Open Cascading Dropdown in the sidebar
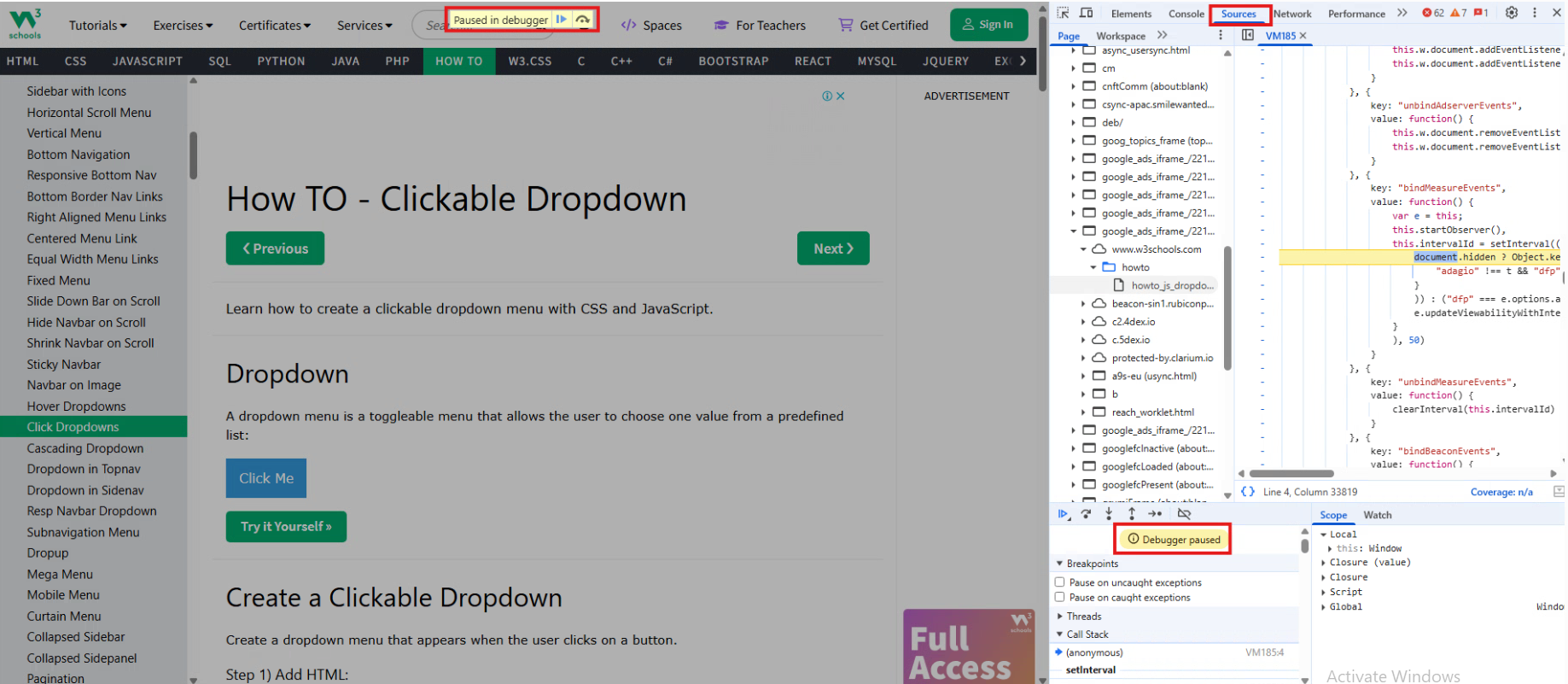This screenshot has height=684, width=1568. point(85,448)
